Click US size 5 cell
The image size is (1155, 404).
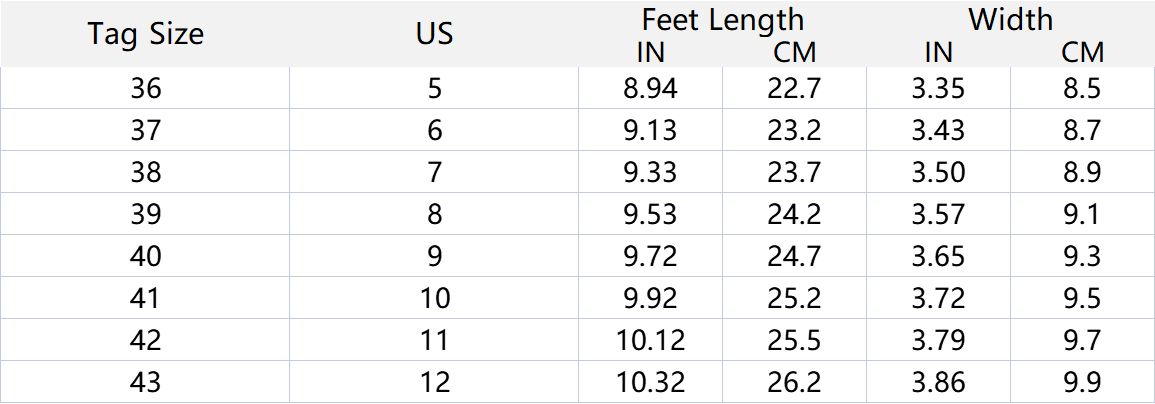coord(434,89)
